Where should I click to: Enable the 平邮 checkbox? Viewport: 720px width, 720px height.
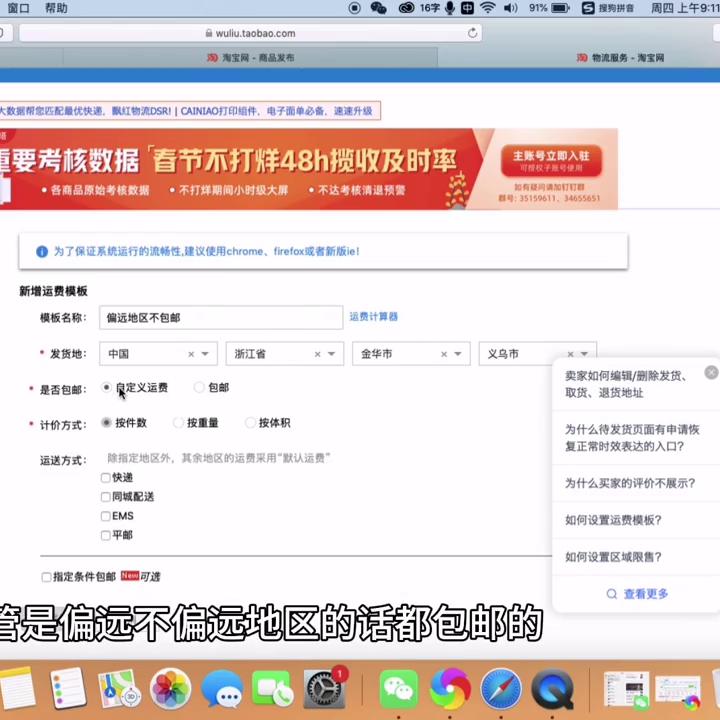106,535
